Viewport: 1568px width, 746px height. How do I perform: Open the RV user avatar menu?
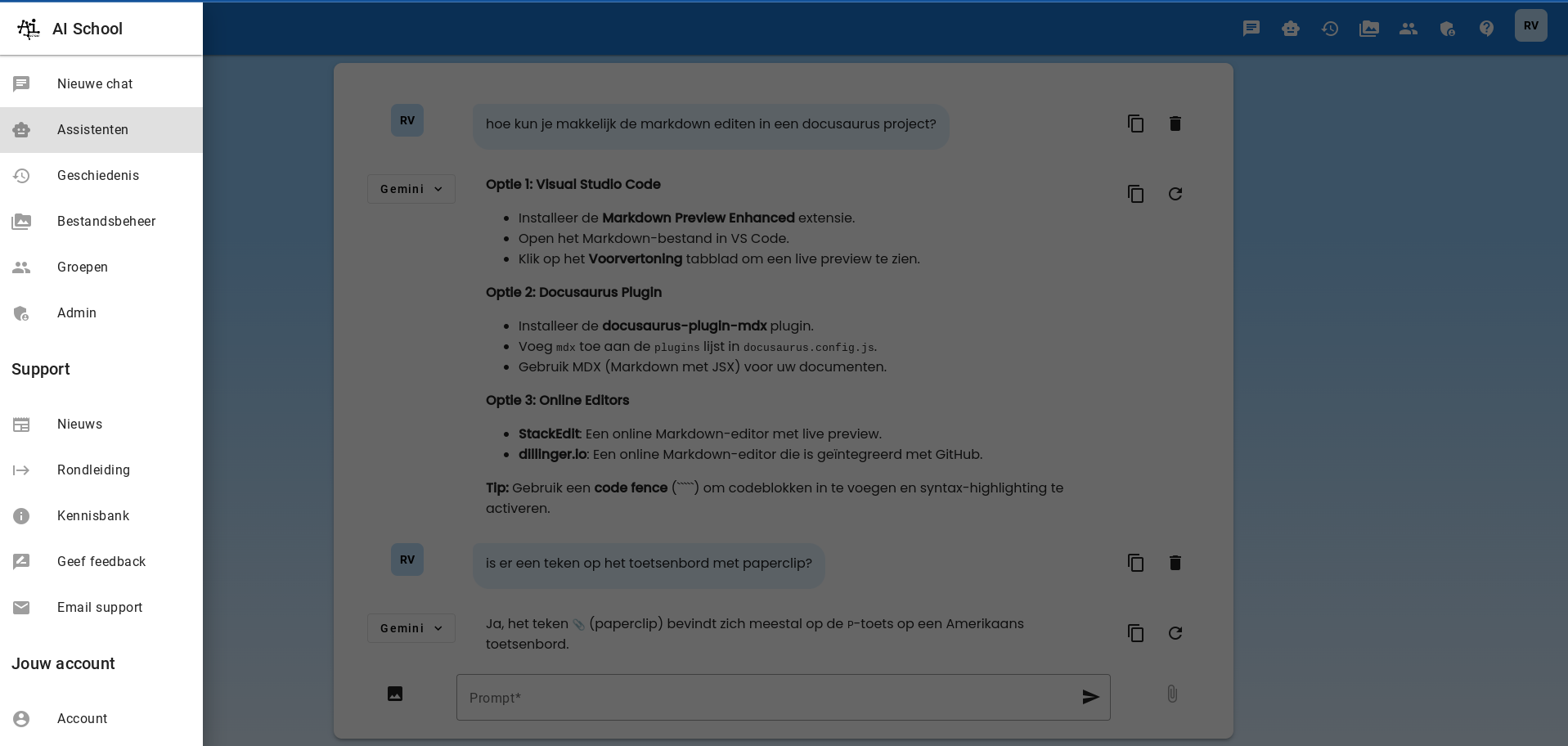1530,26
